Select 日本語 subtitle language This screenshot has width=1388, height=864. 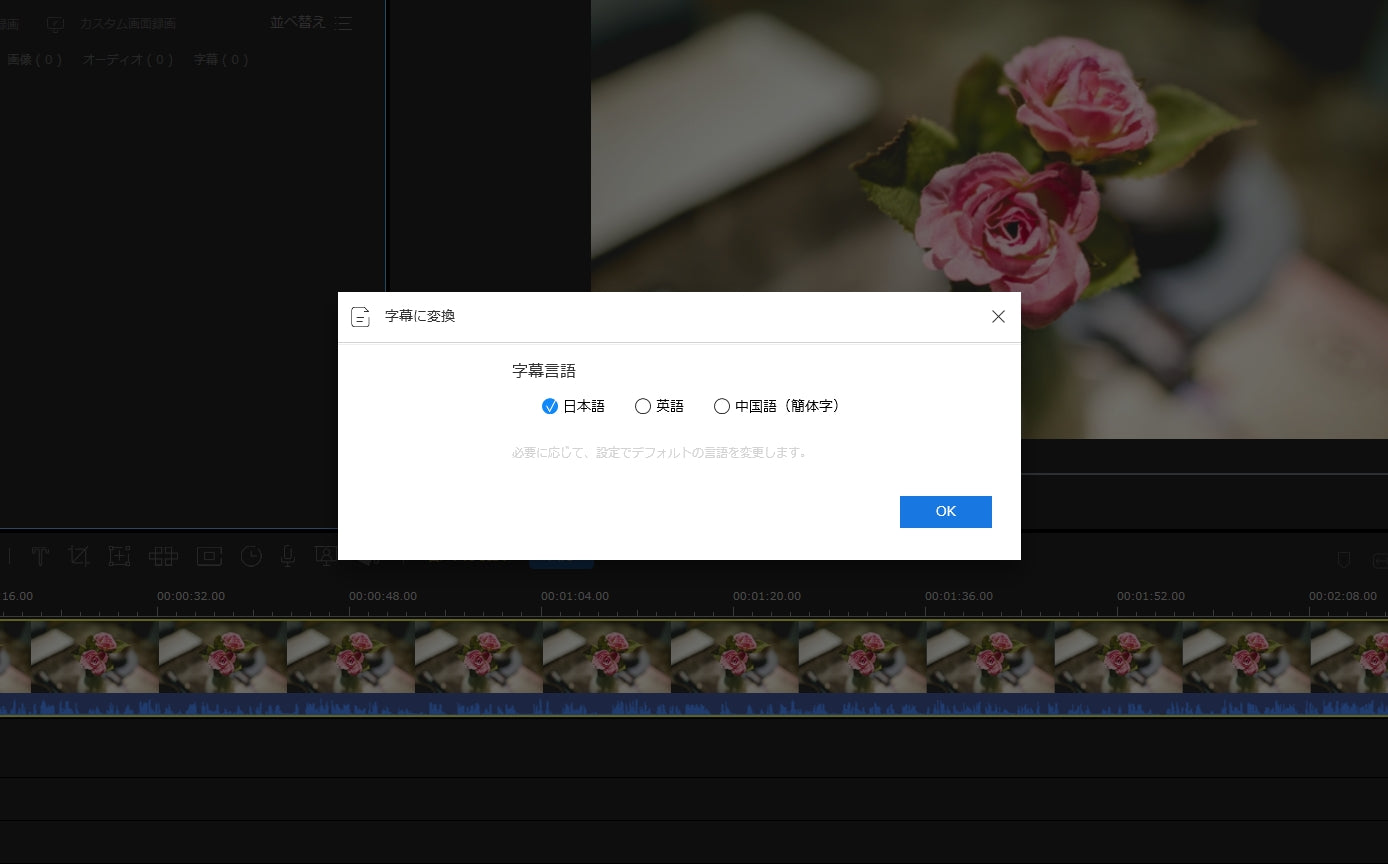pos(549,406)
